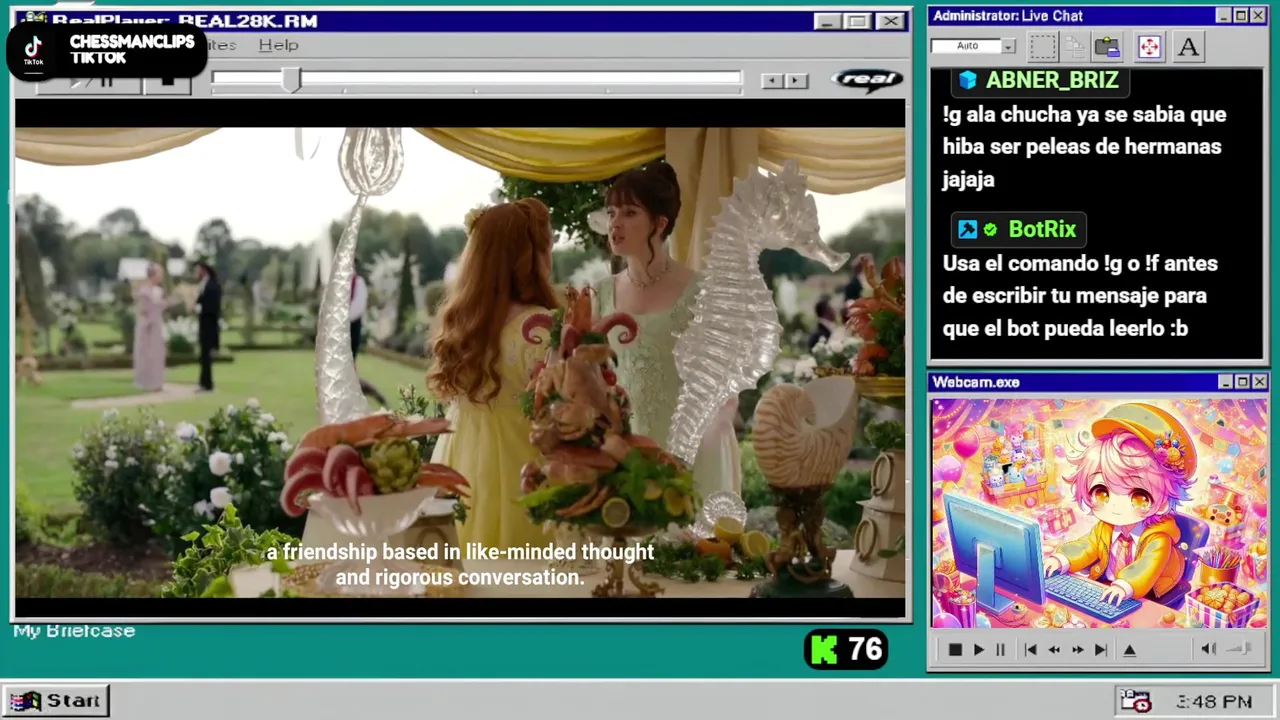Click the movie video in RealPlayer
The image size is (1280, 720).
click(x=460, y=362)
